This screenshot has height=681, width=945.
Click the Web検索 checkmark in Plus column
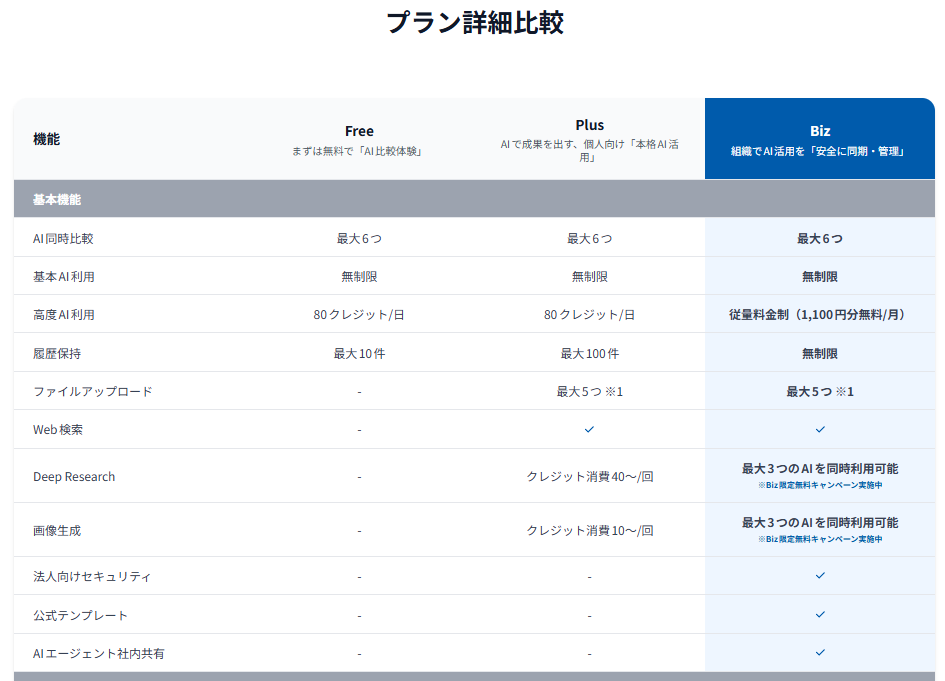pyautogui.click(x=589, y=429)
